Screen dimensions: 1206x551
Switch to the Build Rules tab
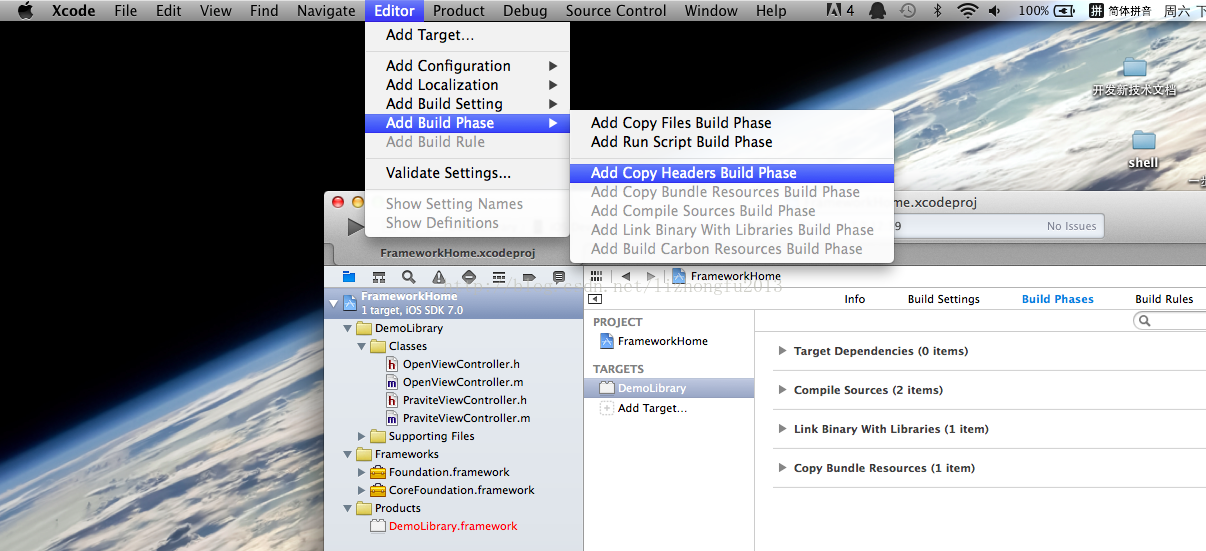(x=1164, y=299)
